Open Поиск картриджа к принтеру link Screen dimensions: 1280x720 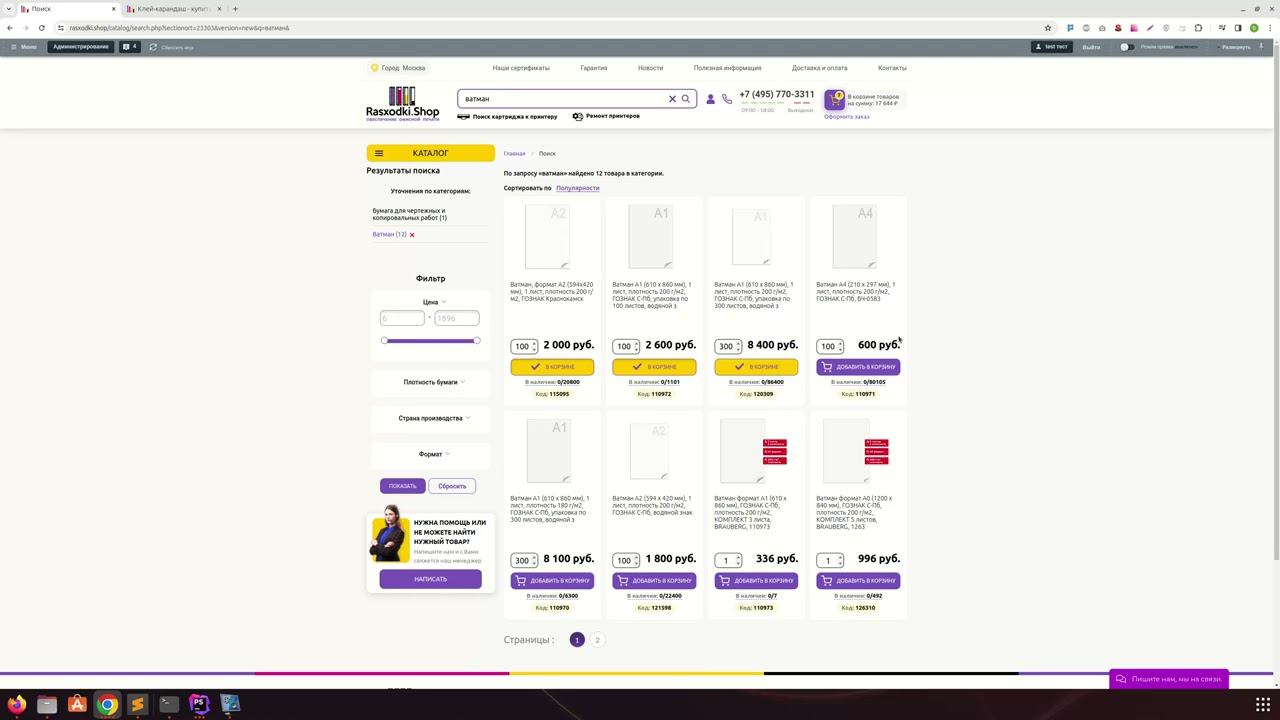[x=508, y=116]
